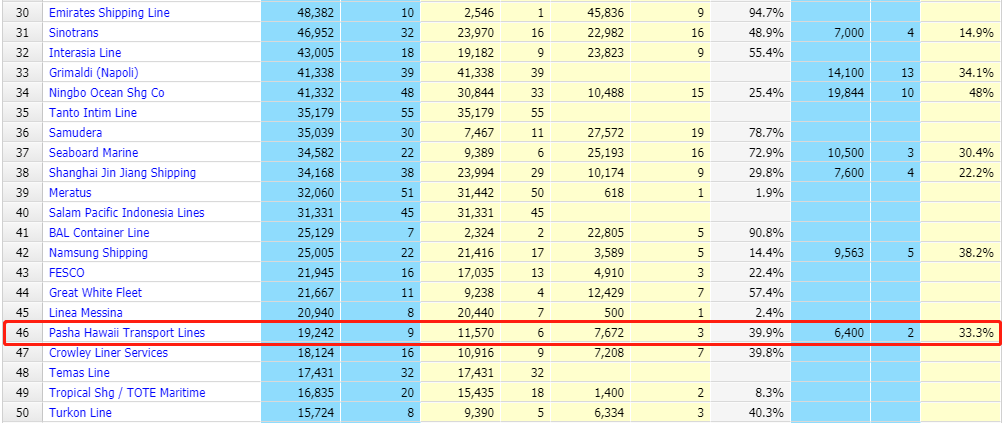The width and height of the screenshot is (1005, 423).
Task: Select the 31,442 cell in the Meratus row
Action: coord(460,192)
